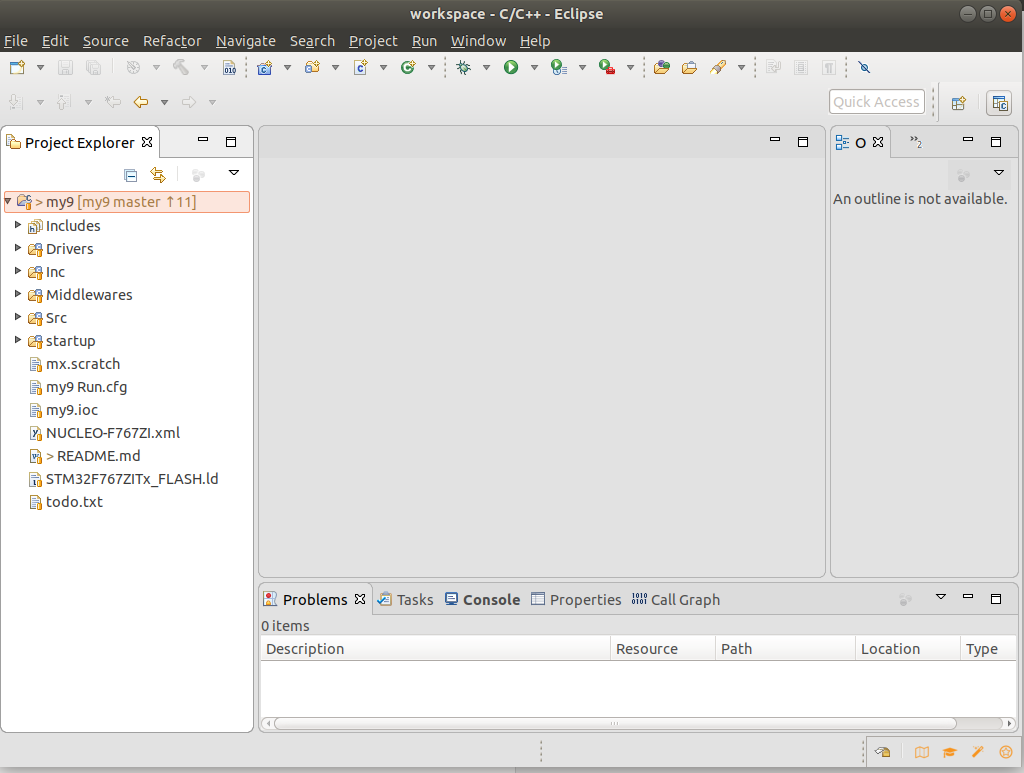Expand the Middlewares folder tree node
This screenshot has width=1024, height=773.
[18, 294]
